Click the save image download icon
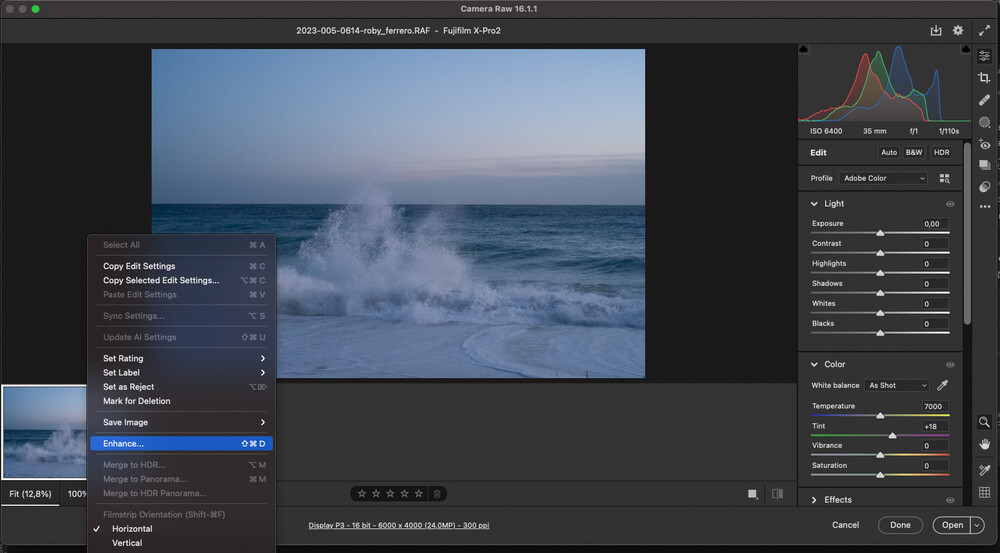This screenshot has width=1000, height=553. (x=936, y=31)
